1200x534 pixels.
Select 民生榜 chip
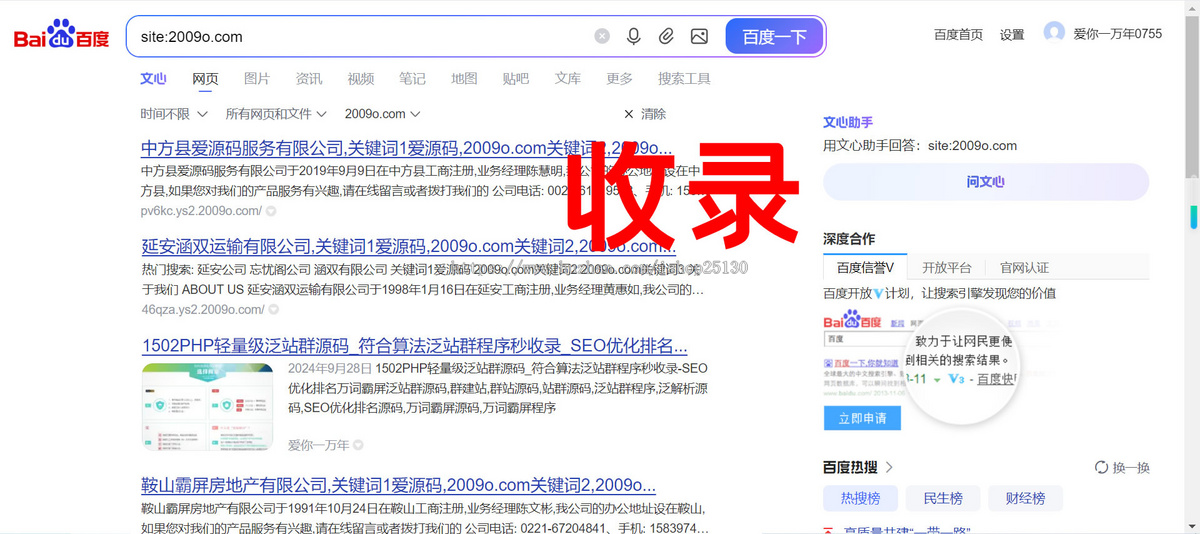point(943,498)
